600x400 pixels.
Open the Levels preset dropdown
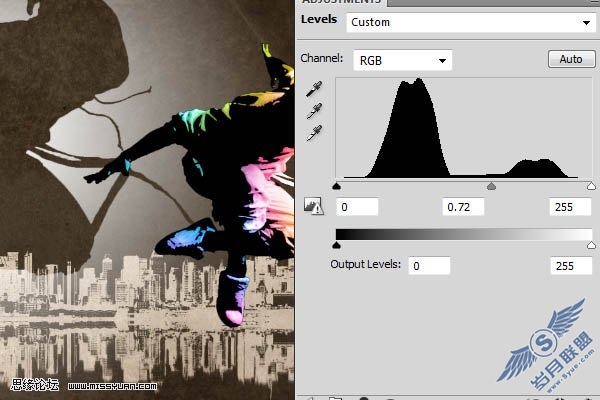(471, 23)
